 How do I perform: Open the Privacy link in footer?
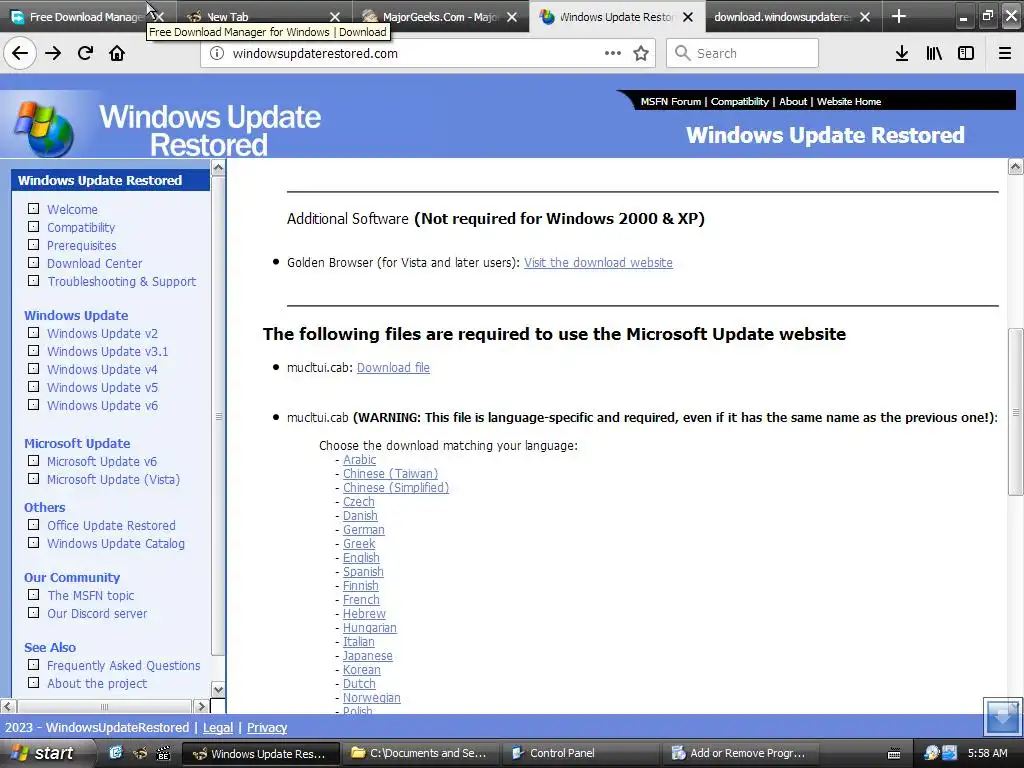click(x=267, y=728)
